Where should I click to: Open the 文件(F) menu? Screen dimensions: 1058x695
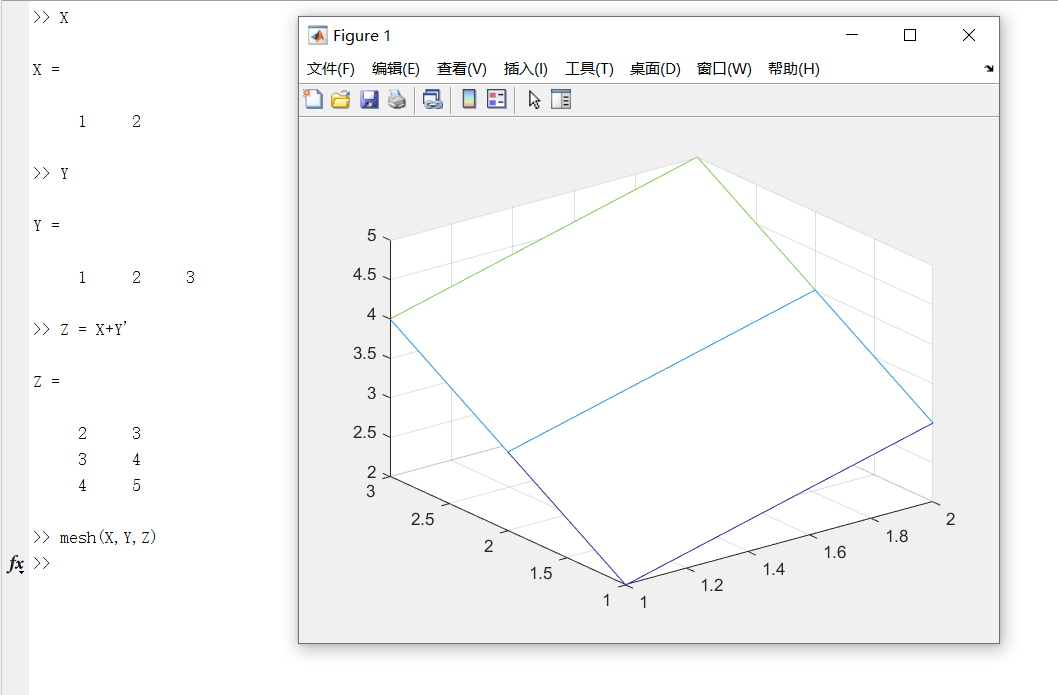click(331, 69)
